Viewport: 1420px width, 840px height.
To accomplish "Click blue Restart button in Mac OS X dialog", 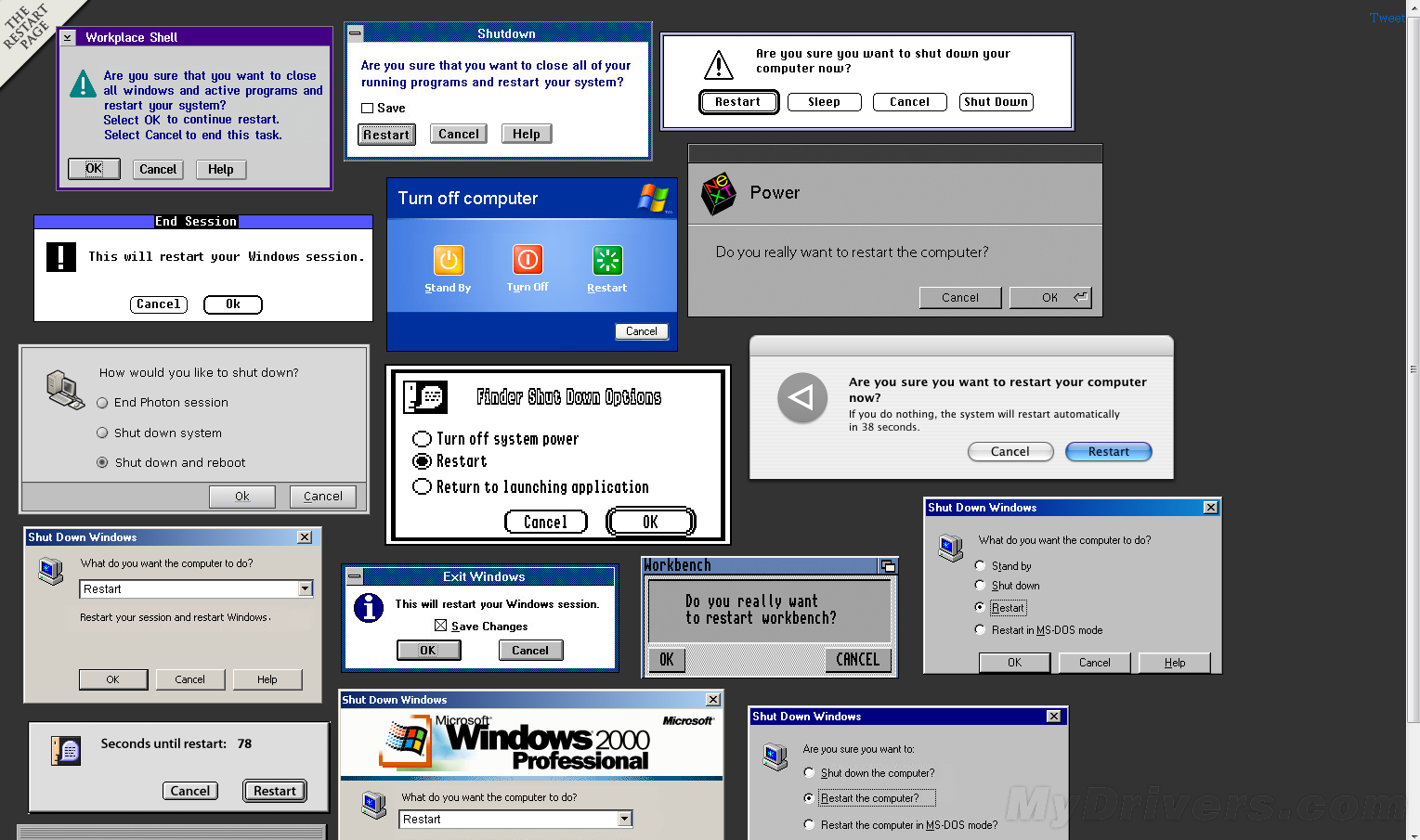I will pyautogui.click(x=1109, y=452).
